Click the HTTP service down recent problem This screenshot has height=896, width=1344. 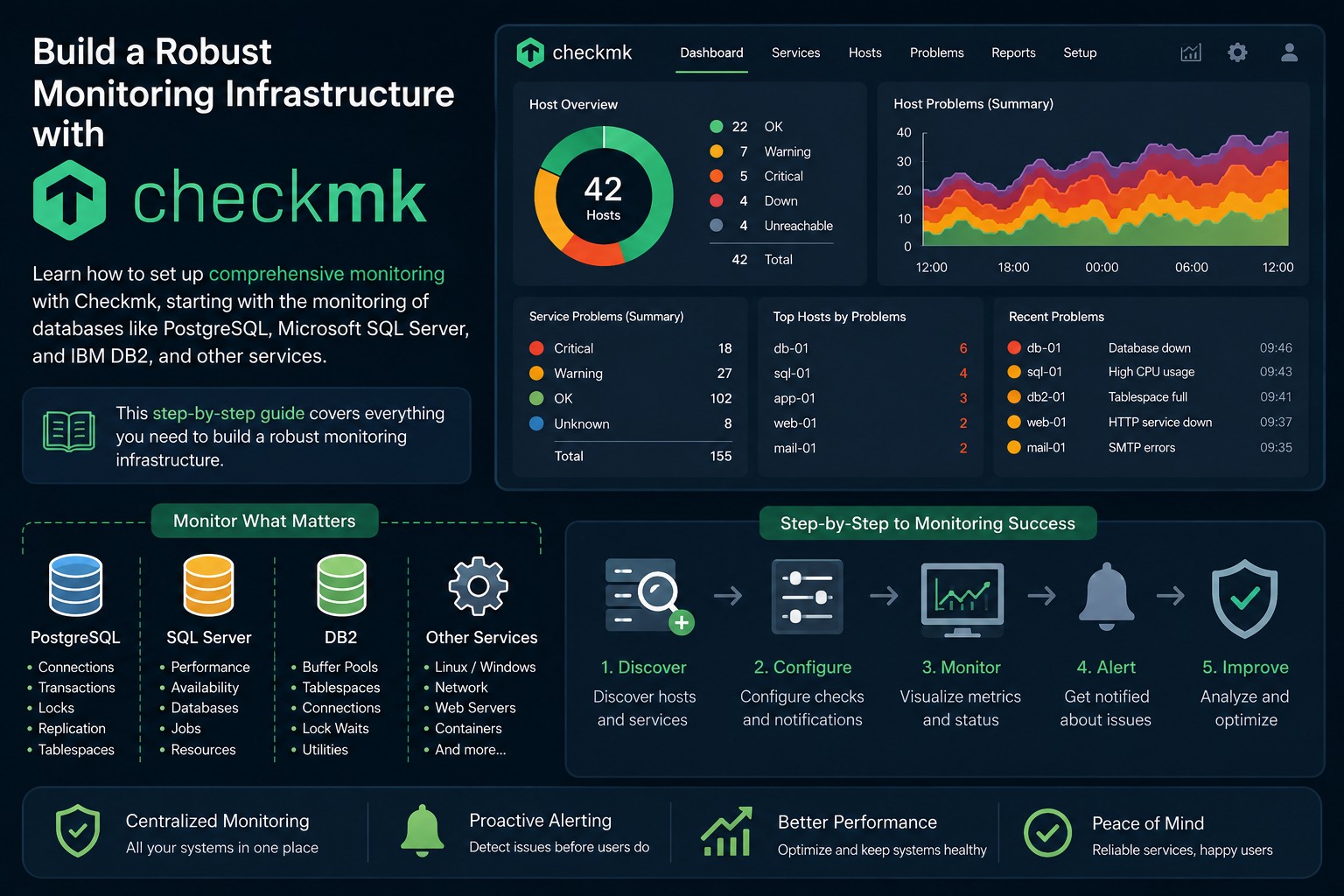pyautogui.click(x=1159, y=423)
